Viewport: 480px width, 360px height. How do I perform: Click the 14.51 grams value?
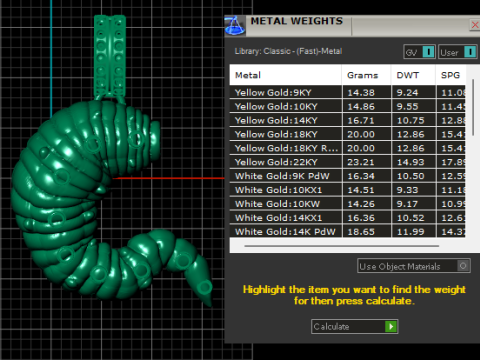361,190
